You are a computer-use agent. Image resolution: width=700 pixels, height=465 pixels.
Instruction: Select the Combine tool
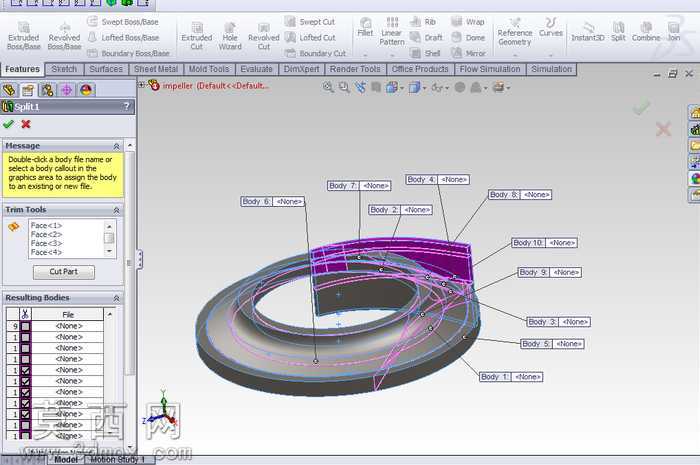[x=646, y=31]
